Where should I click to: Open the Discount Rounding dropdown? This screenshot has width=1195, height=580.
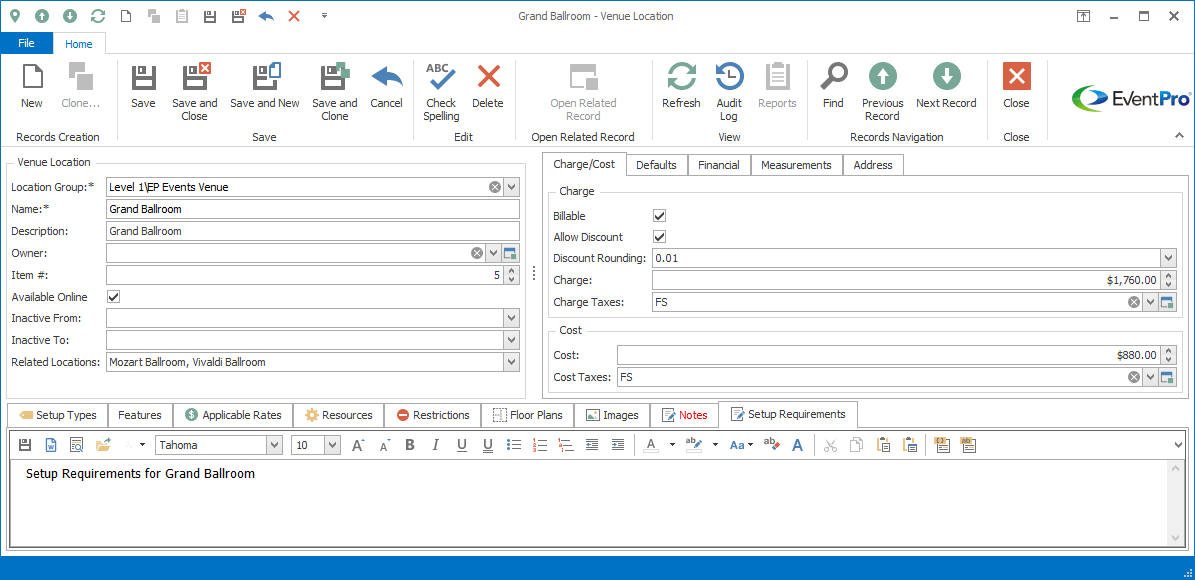(x=1168, y=258)
